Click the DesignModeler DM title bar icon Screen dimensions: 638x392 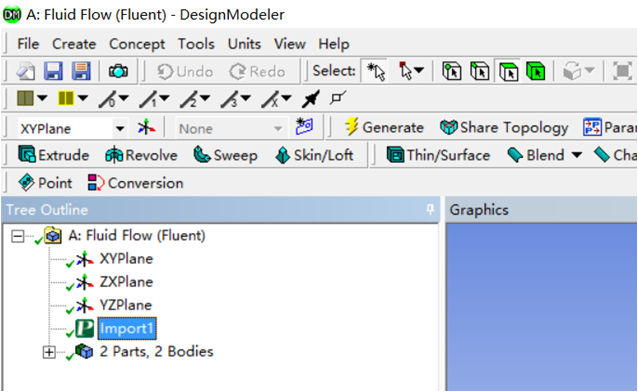point(12,15)
